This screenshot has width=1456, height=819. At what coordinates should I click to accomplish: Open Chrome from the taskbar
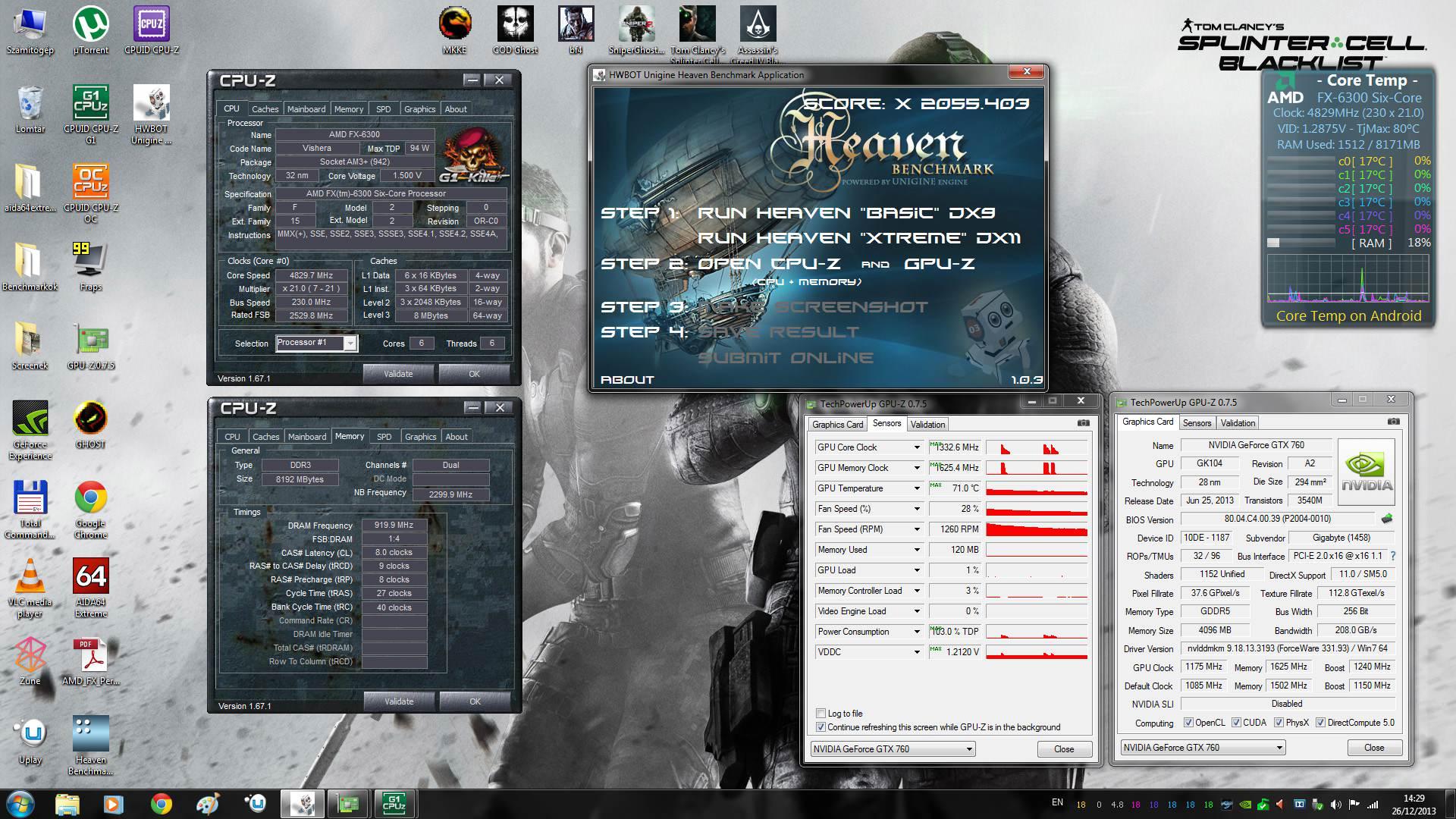161,803
